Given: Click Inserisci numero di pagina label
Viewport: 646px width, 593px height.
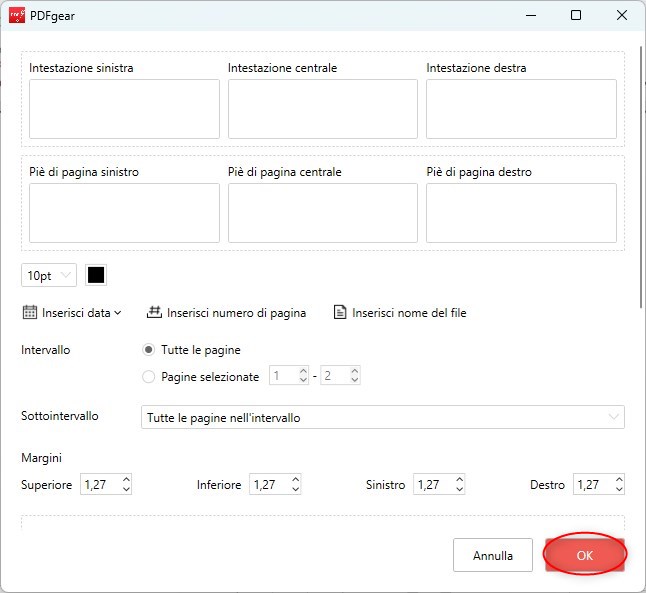Looking at the screenshot, I should [x=236, y=313].
